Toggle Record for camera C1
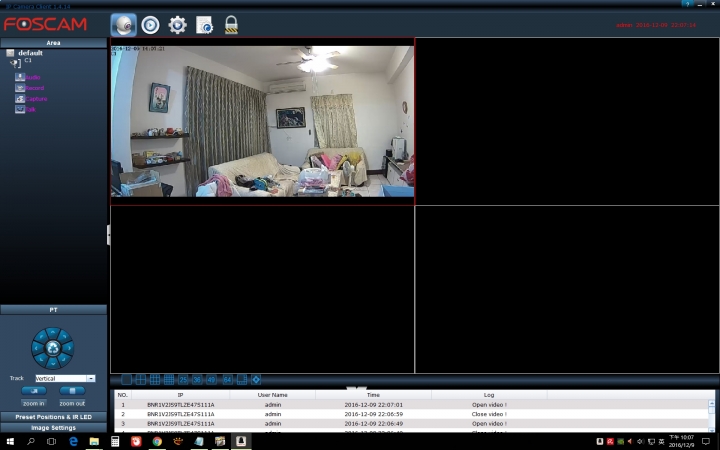 point(29,88)
